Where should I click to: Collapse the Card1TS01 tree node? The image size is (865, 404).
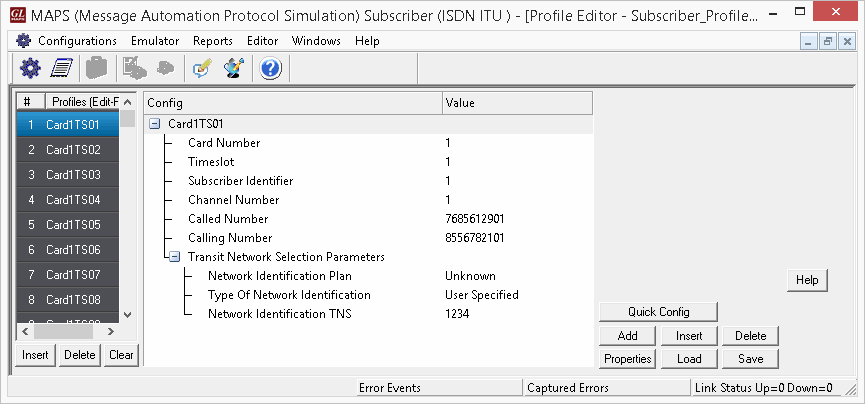154,124
